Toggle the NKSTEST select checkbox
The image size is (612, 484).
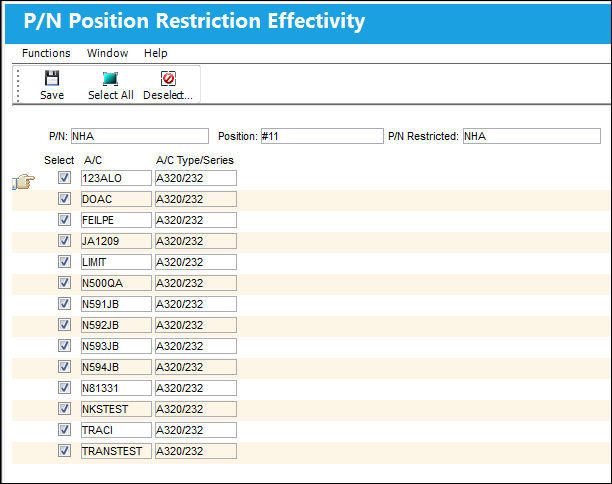pos(64,409)
